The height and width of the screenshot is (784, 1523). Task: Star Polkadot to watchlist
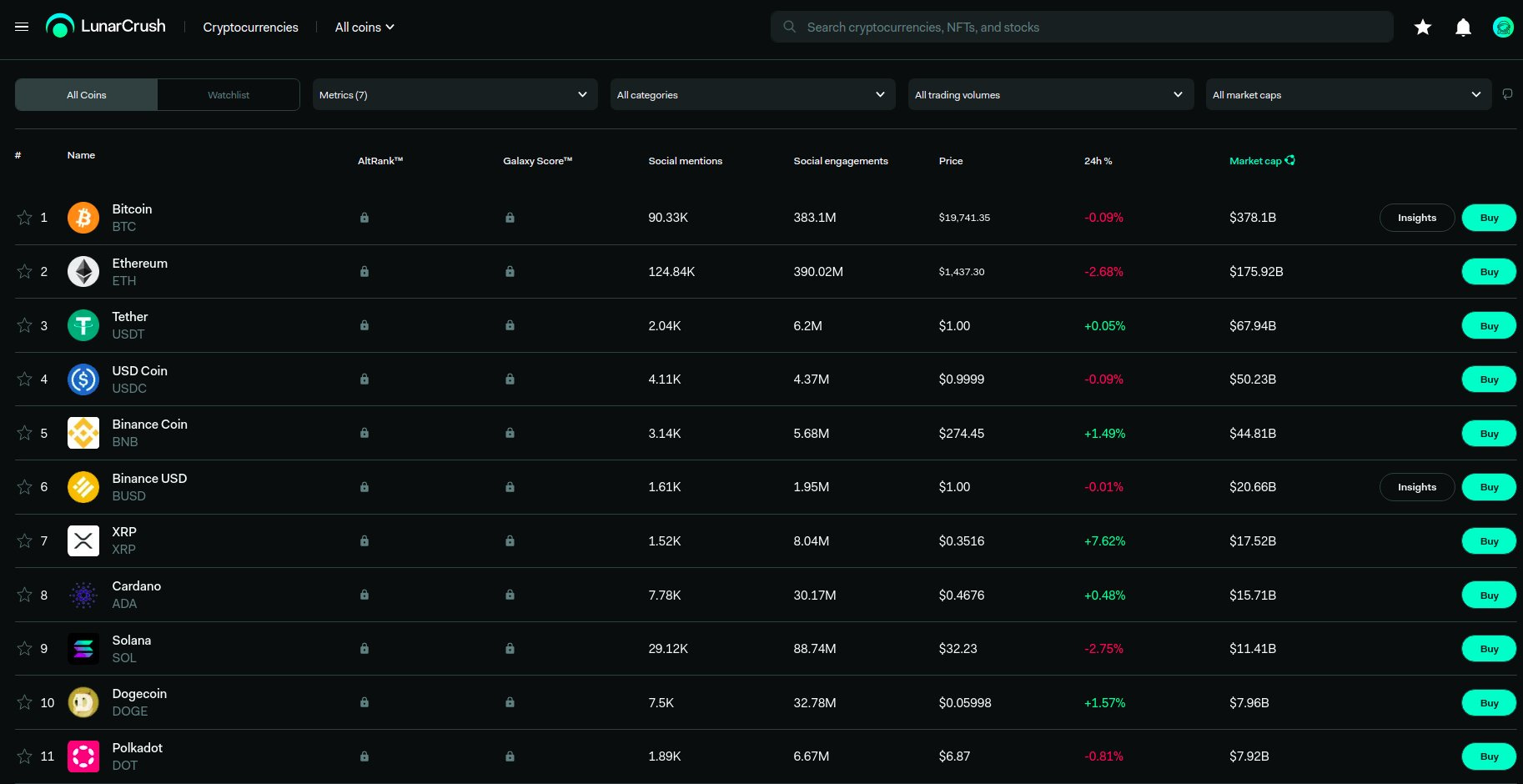(25, 756)
